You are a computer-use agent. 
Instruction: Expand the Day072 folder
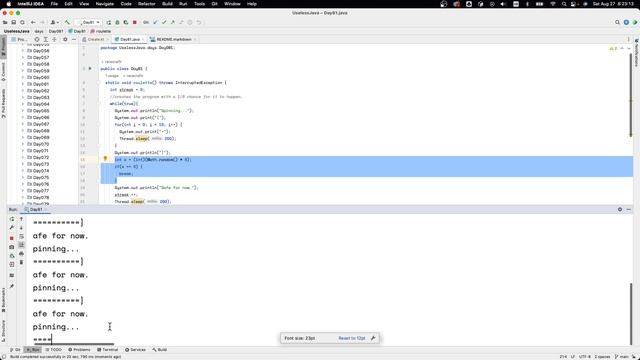click(23, 158)
